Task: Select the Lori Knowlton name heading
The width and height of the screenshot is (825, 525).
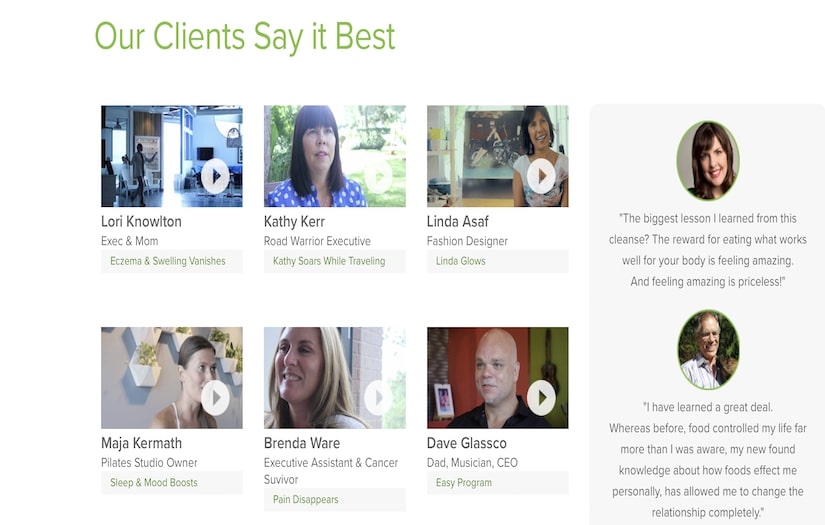Action: tap(141, 221)
